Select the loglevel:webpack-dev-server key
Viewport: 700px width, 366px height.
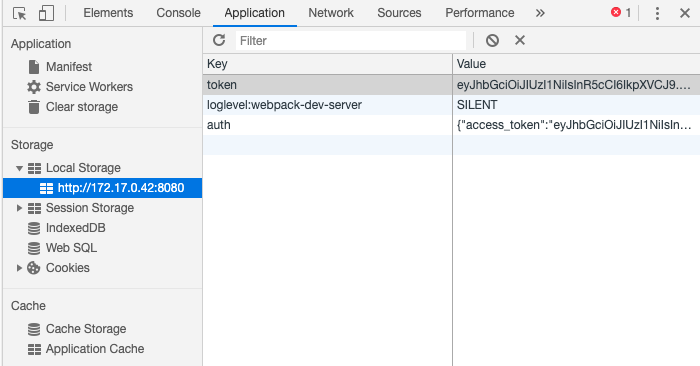pyautogui.click(x=327, y=105)
